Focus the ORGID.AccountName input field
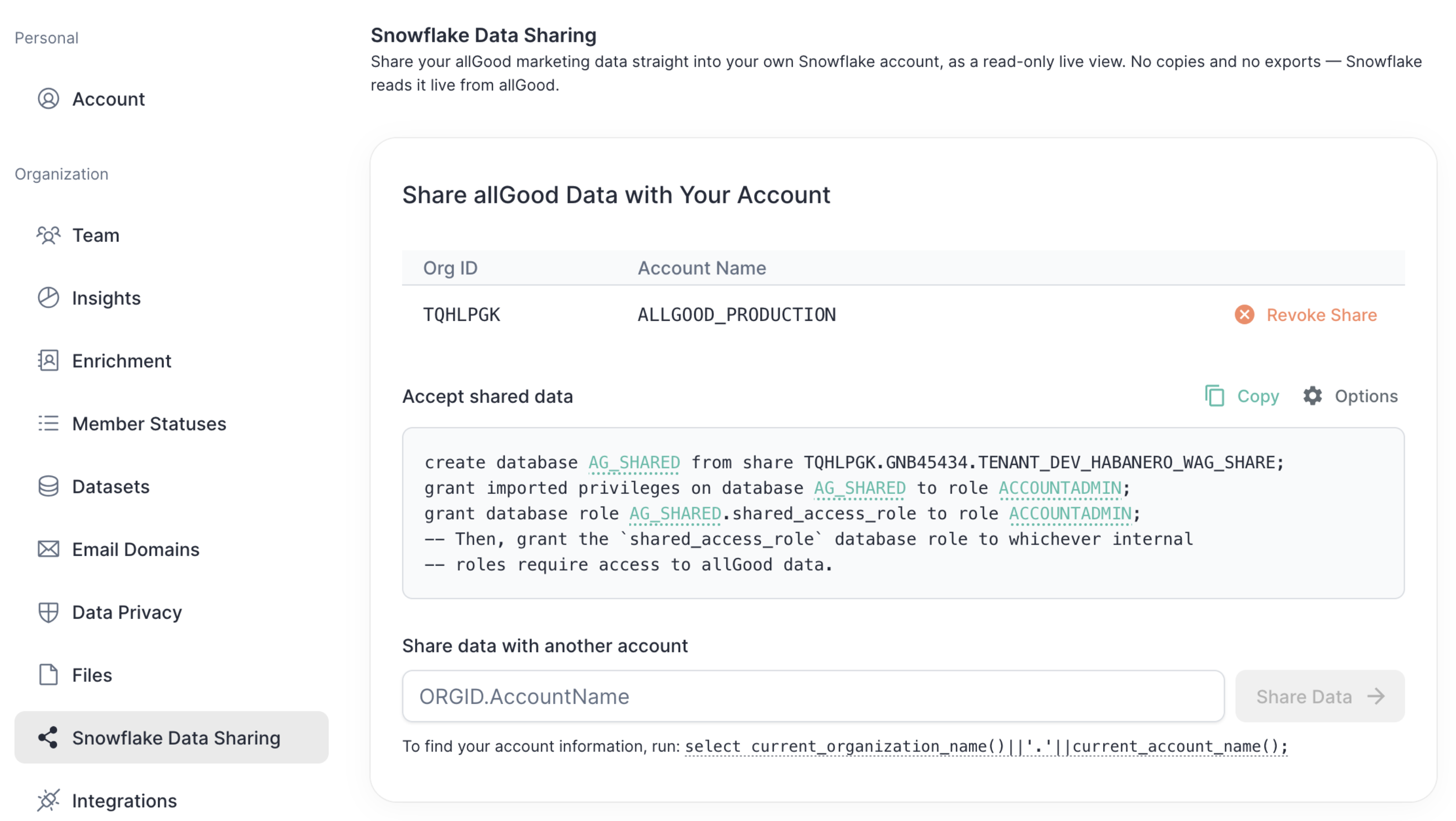This screenshot has height=821, width=1456. click(813, 696)
